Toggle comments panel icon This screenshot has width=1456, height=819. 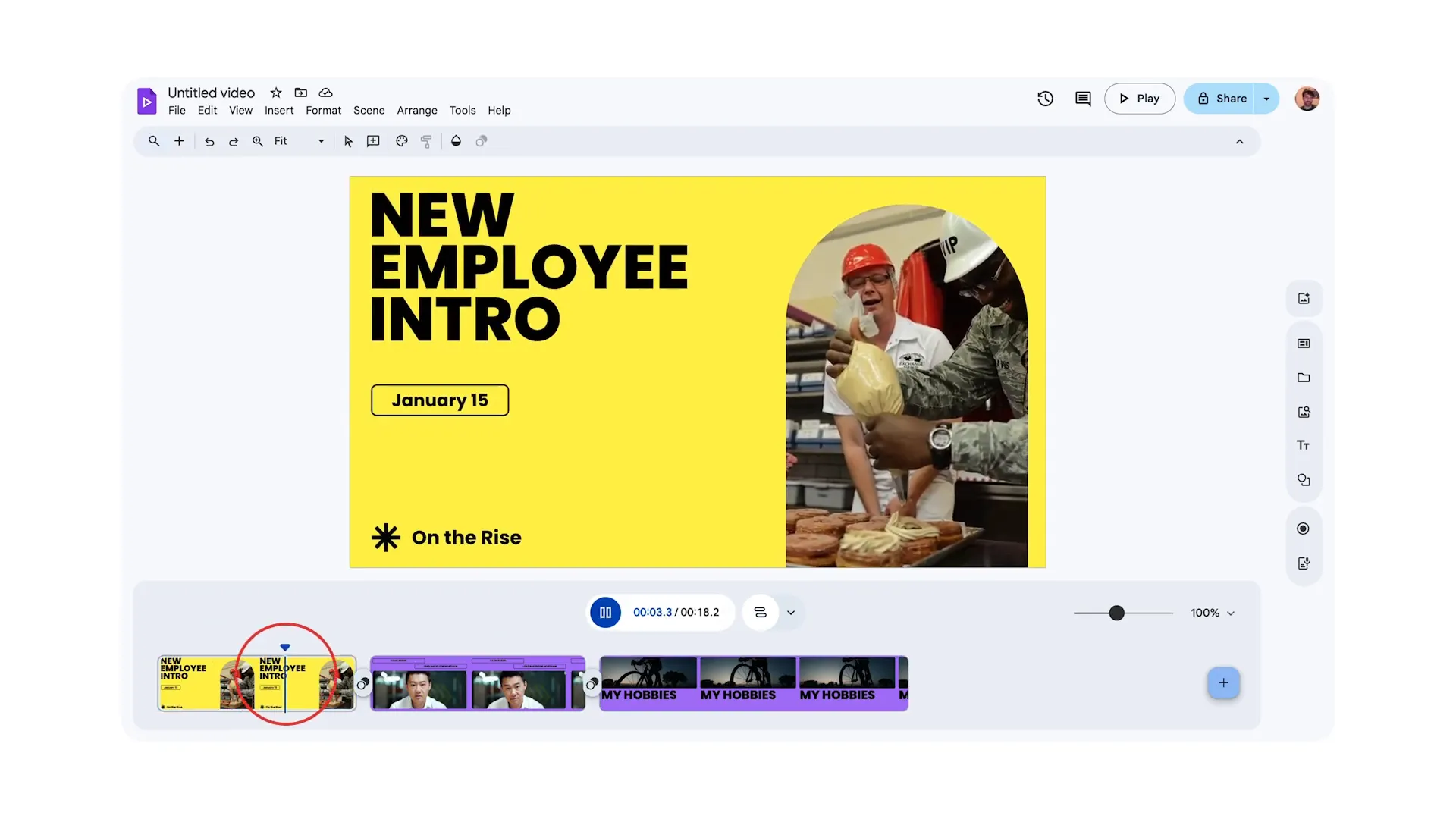click(x=1083, y=98)
